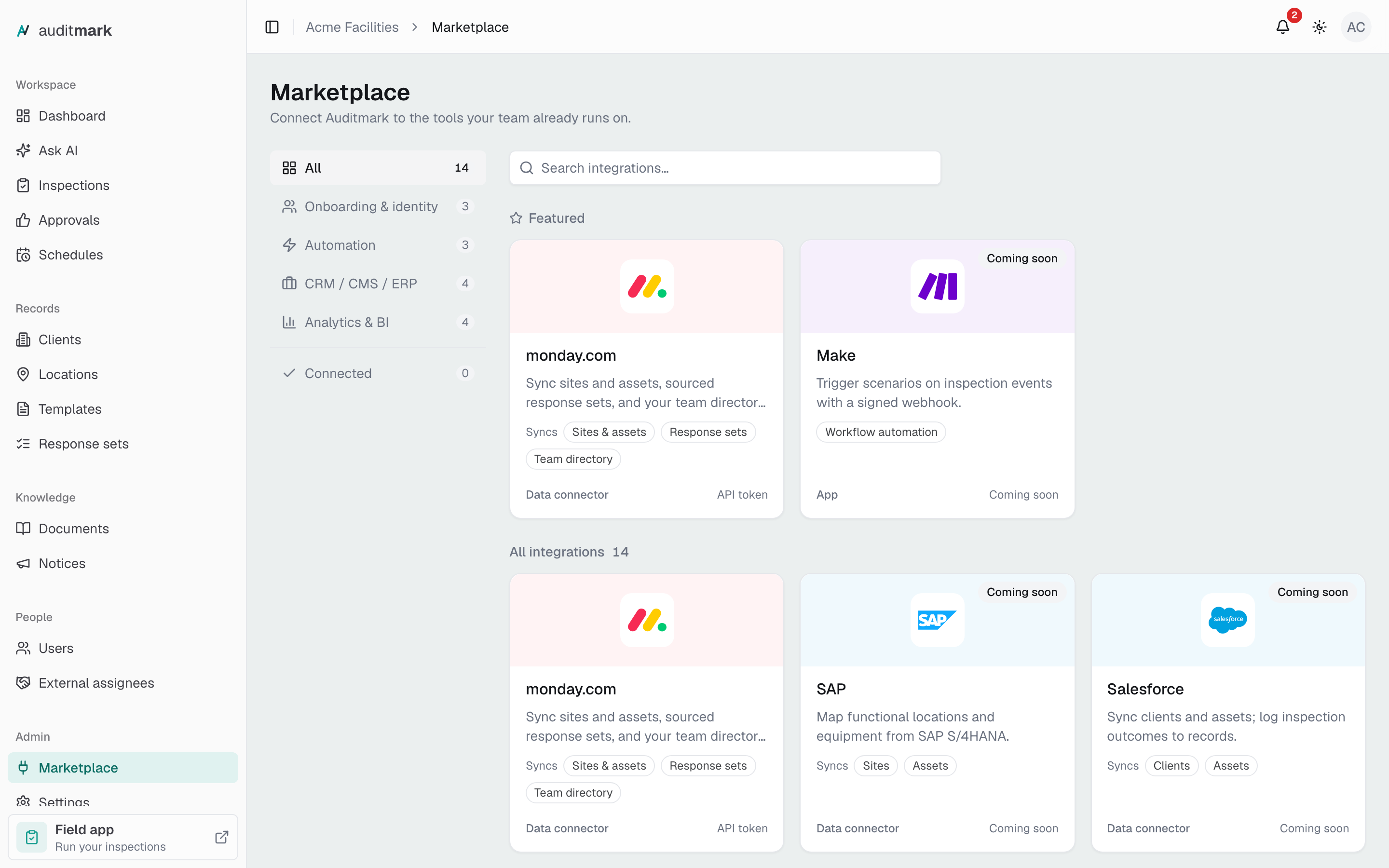The width and height of the screenshot is (1389, 868).
Task: Click the Settings gear icon
Action: pos(23,801)
